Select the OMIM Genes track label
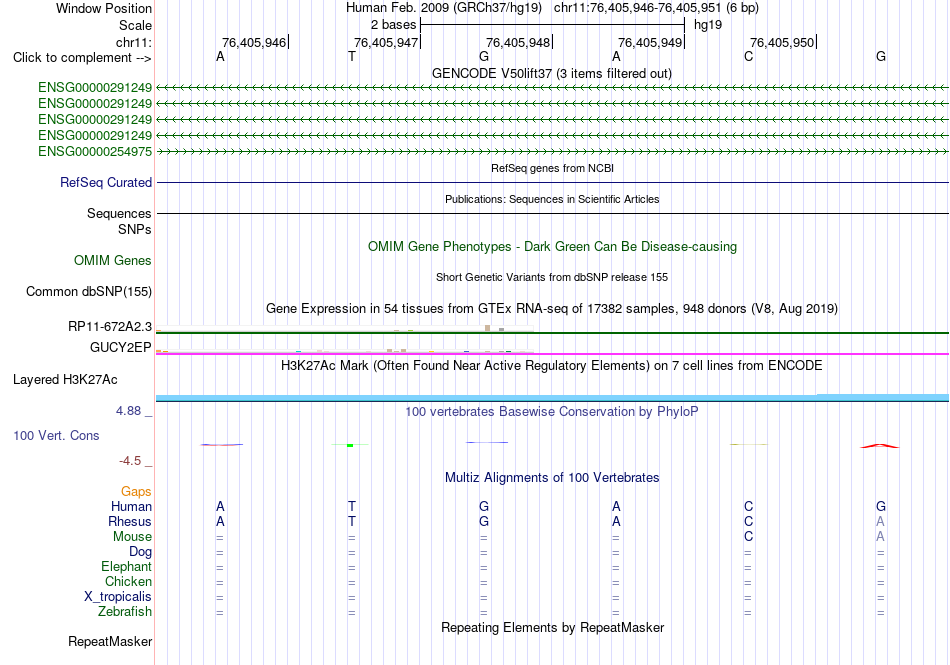 click(x=113, y=260)
